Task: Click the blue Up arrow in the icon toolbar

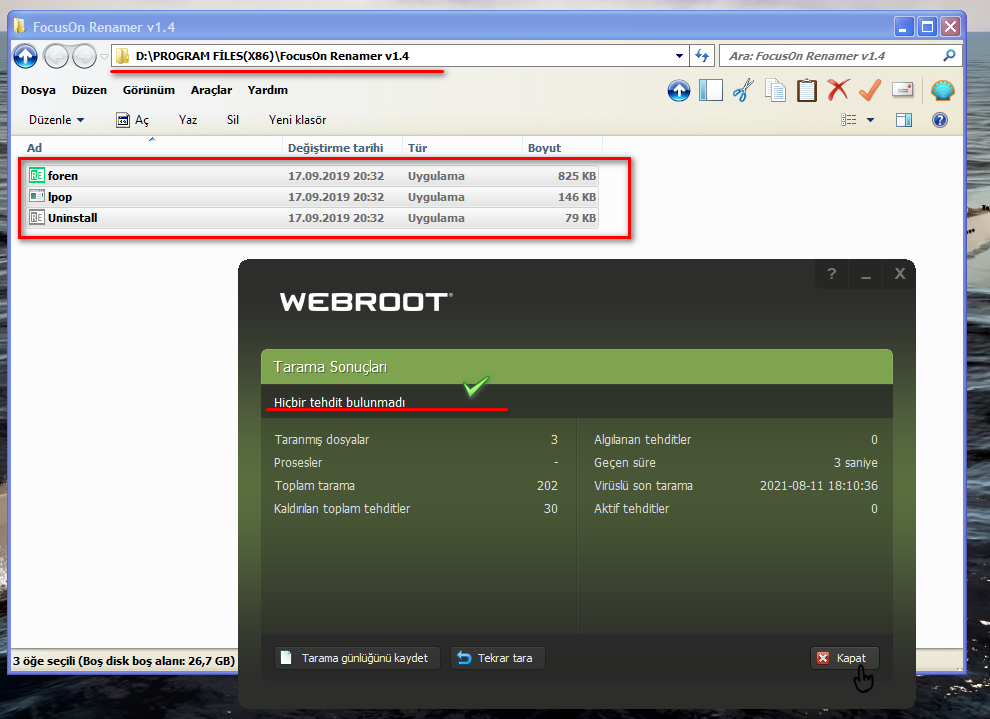Action: pos(679,91)
